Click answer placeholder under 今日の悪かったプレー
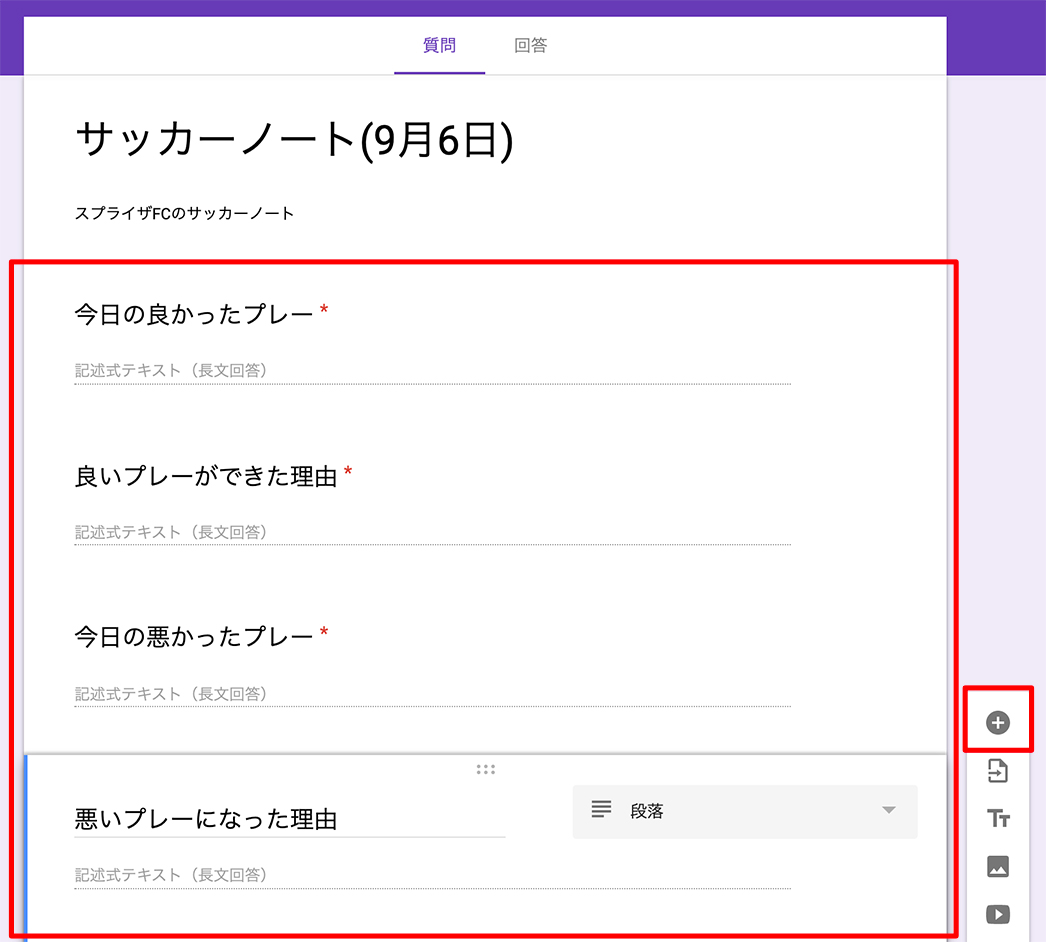Viewport: 1046px width, 942px height. (x=171, y=694)
